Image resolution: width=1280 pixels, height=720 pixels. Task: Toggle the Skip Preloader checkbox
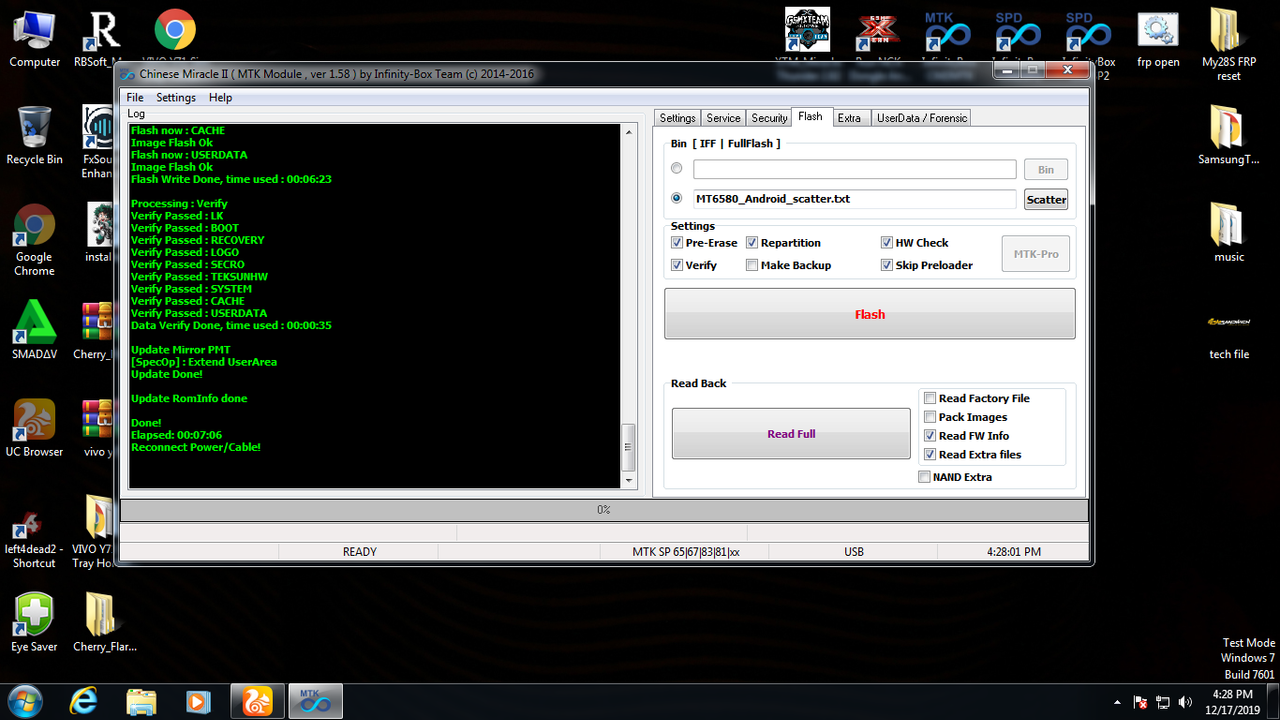click(x=887, y=265)
